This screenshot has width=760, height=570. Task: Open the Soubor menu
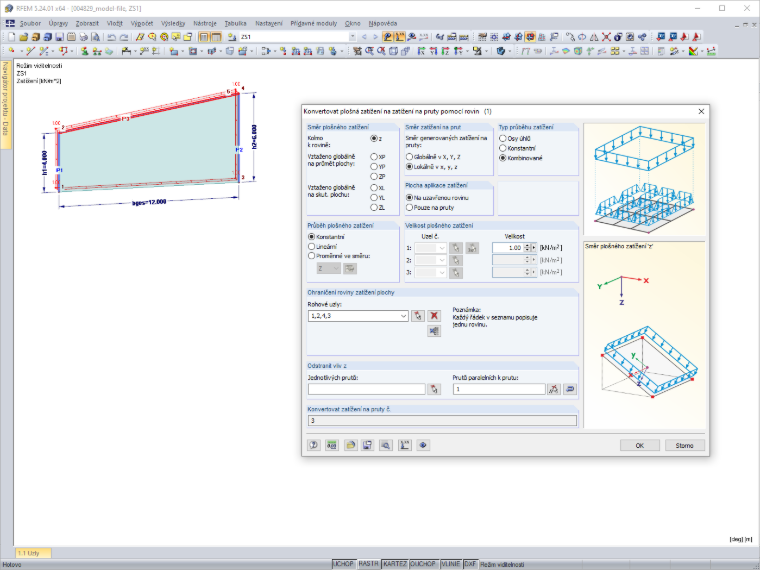click(x=30, y=23)
